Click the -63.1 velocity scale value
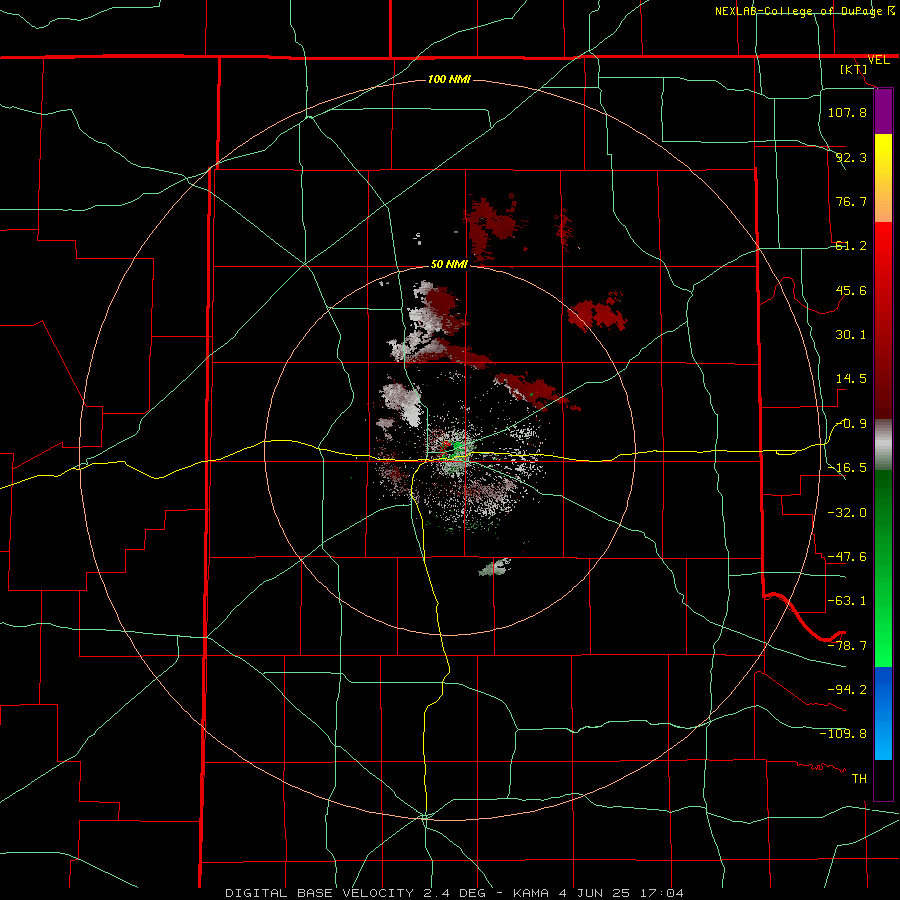Image resolution: width=900 pixels, height=900 pixels. pyautogui.click(x=847, y=601)
